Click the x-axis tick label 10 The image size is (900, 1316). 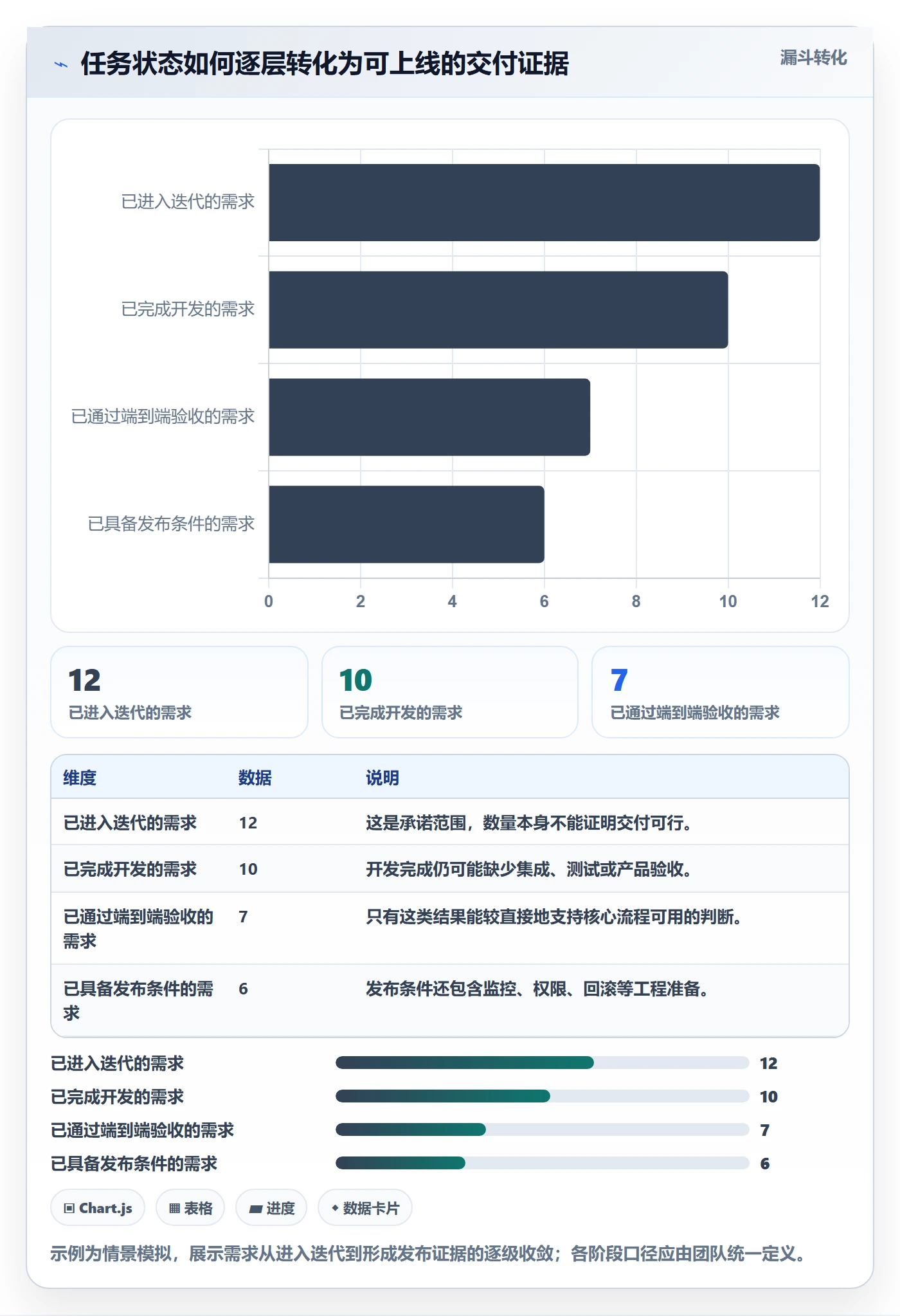(x=728, y=601)
